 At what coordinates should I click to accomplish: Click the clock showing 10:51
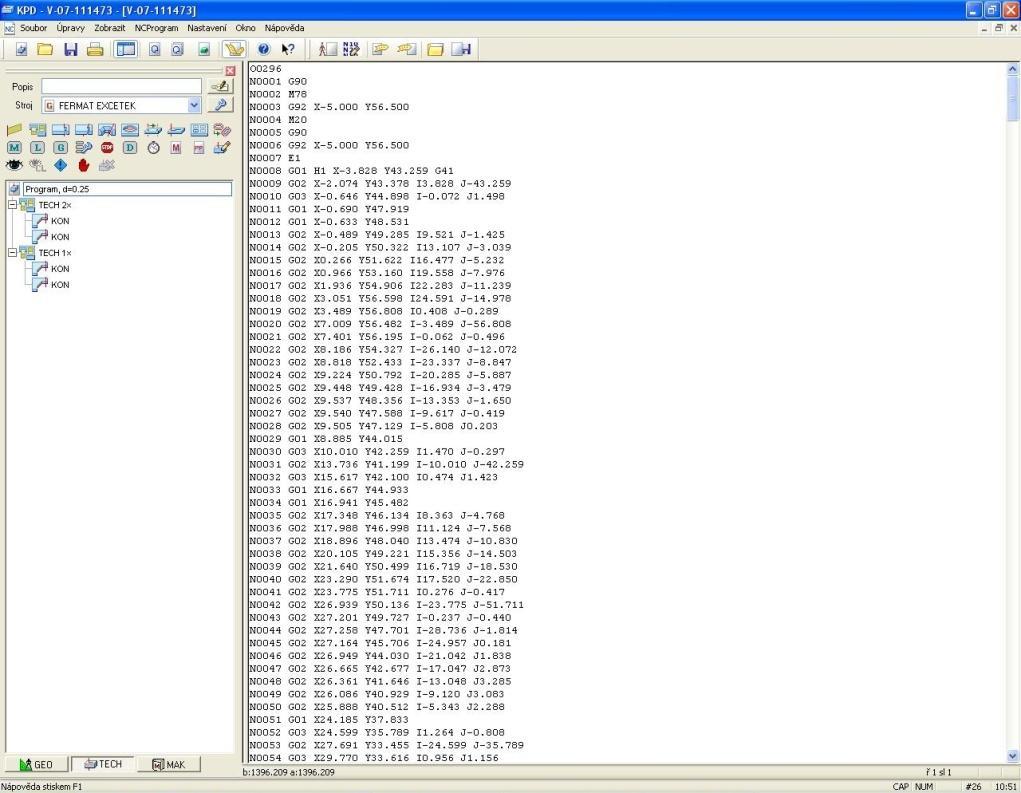pos(1006,786)
